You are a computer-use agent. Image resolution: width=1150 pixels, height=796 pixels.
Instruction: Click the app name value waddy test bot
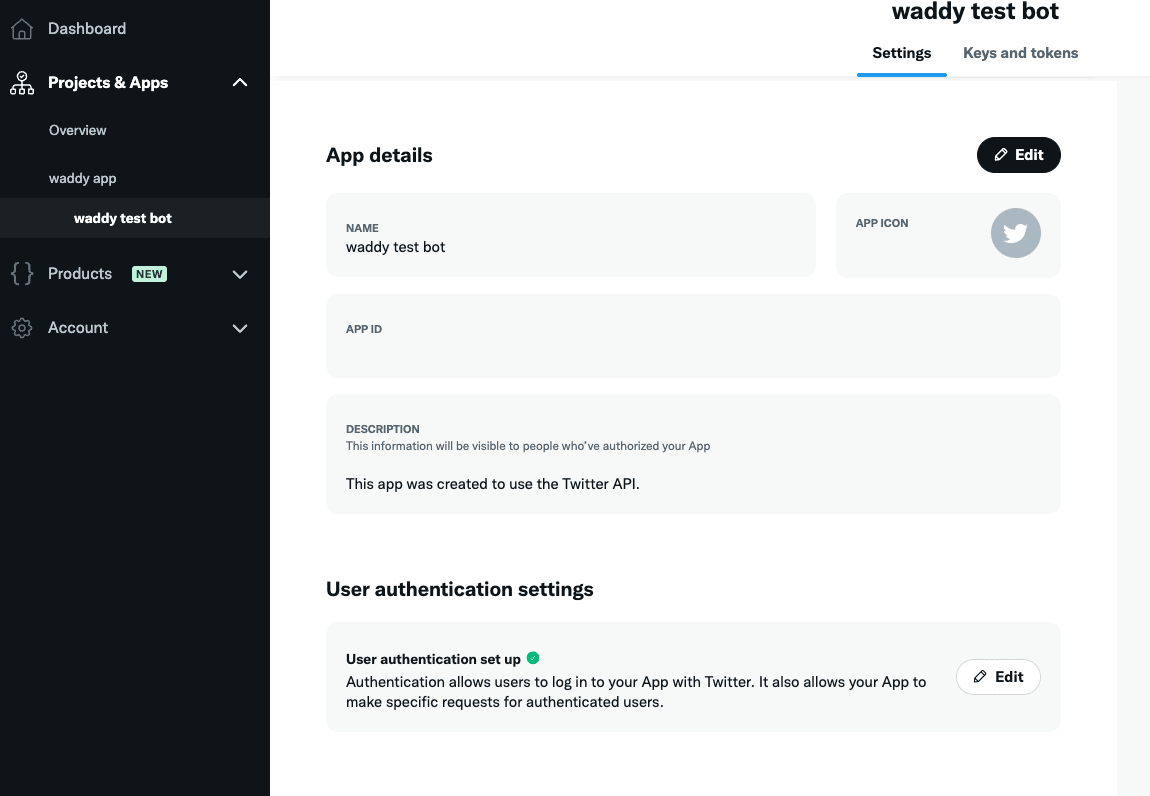tap(395, 247)
